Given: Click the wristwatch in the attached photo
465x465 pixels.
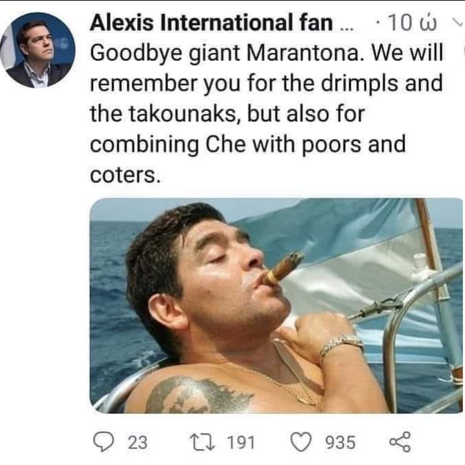Looking at the screenshot, I should pyautogui.click(x=341, y=344).
